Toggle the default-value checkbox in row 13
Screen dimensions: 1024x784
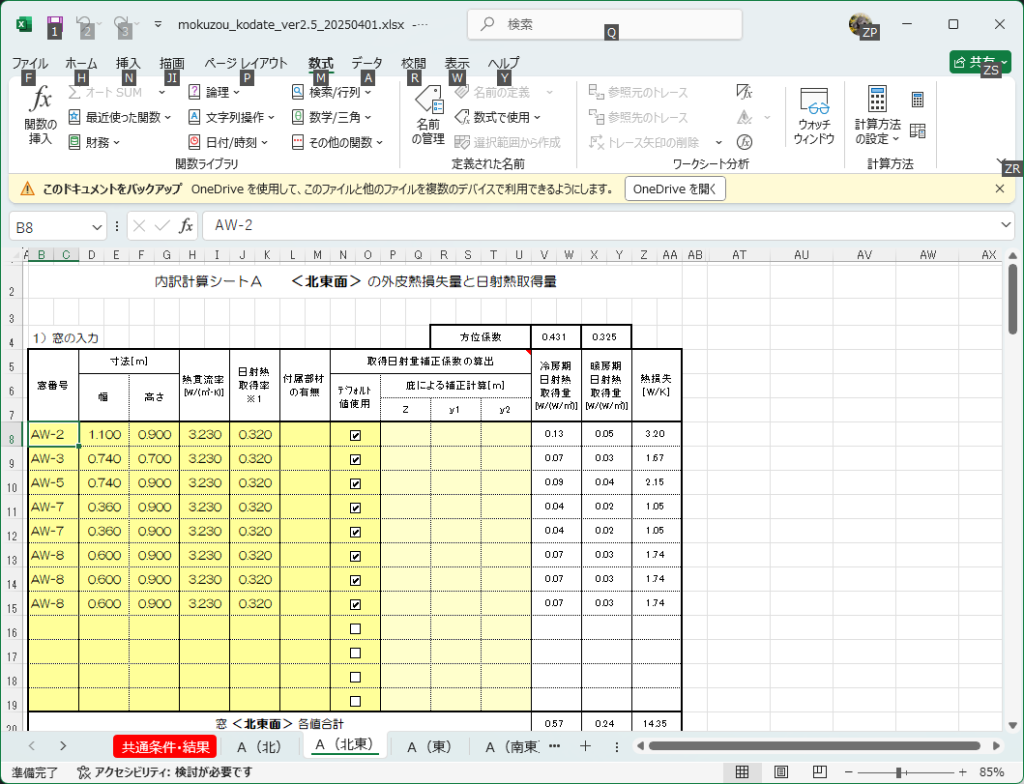pyautogui.click(x=355, y=556)
